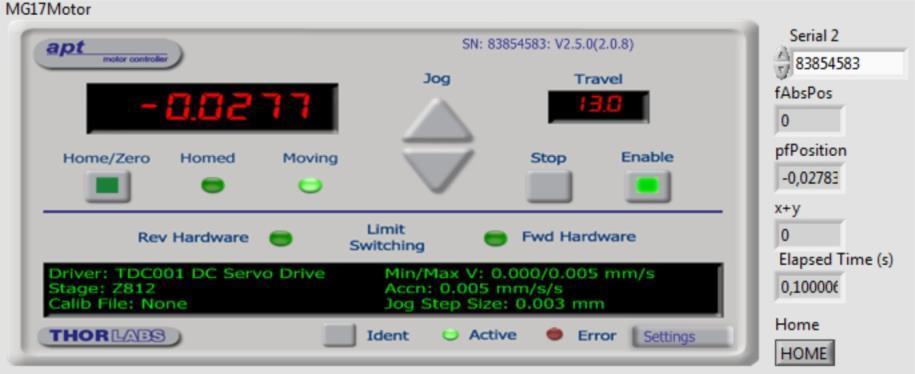Click 'Calib File: None' text
Image resolution: width=915 pixels, height=374 pixels.
pos(118,304)
